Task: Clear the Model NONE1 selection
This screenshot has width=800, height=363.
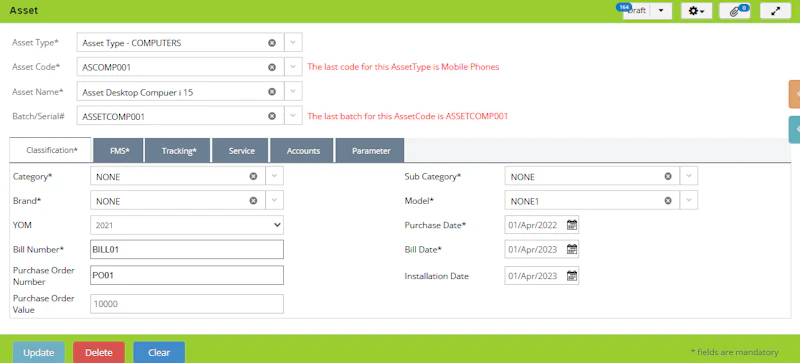Action: tap(668, 201)
